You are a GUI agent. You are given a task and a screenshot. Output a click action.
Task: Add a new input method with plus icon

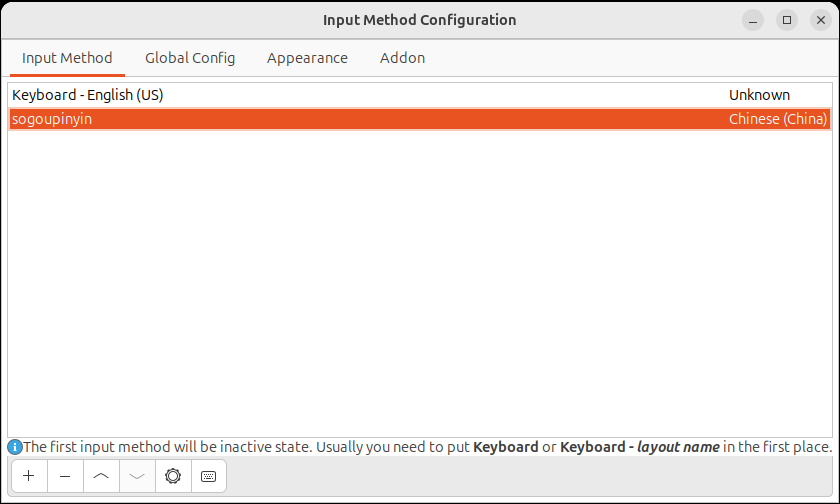point(29,476)
